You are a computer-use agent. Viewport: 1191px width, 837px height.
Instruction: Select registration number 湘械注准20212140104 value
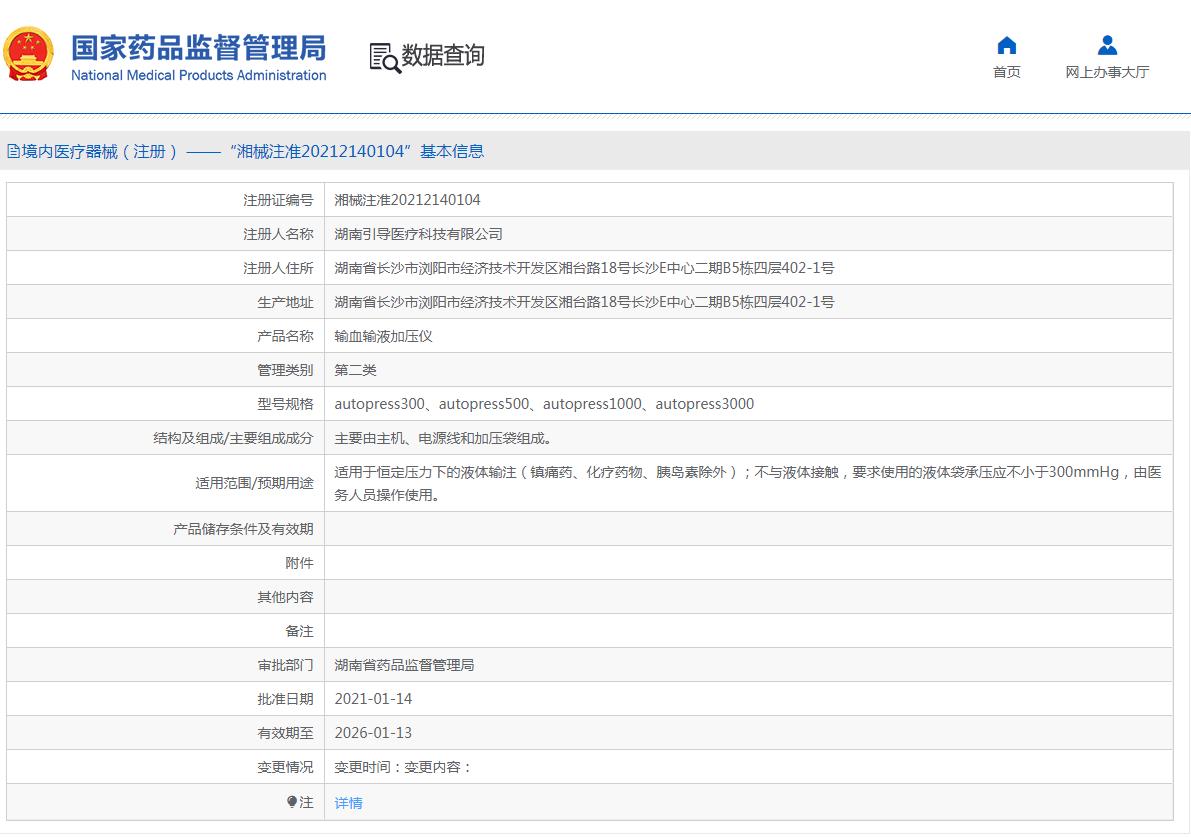click(x=407, y=200)
